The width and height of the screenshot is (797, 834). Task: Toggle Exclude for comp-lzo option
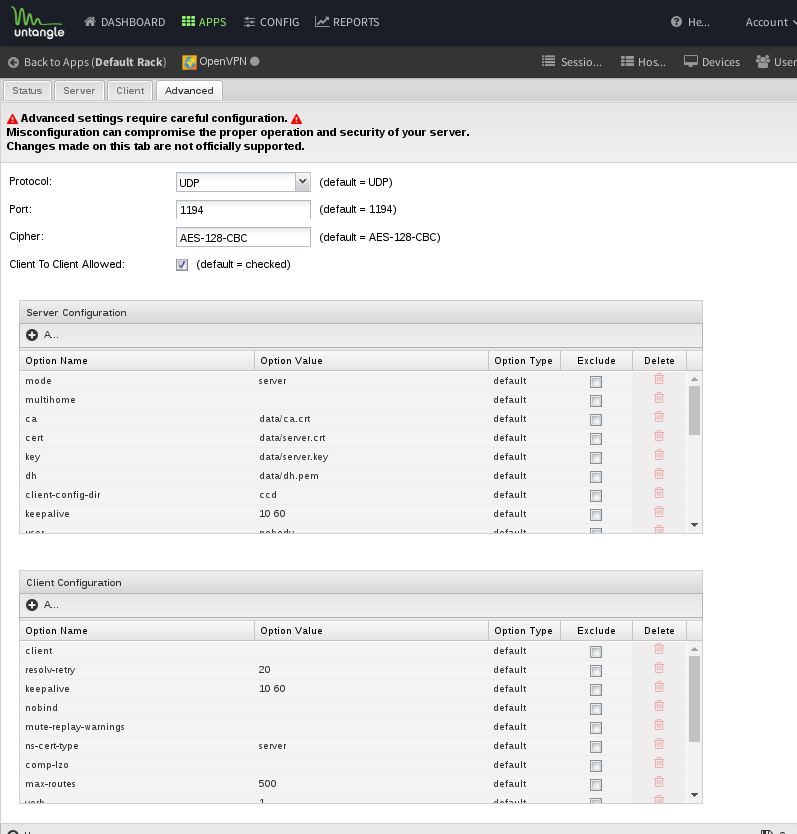click(x=596, y=766)
